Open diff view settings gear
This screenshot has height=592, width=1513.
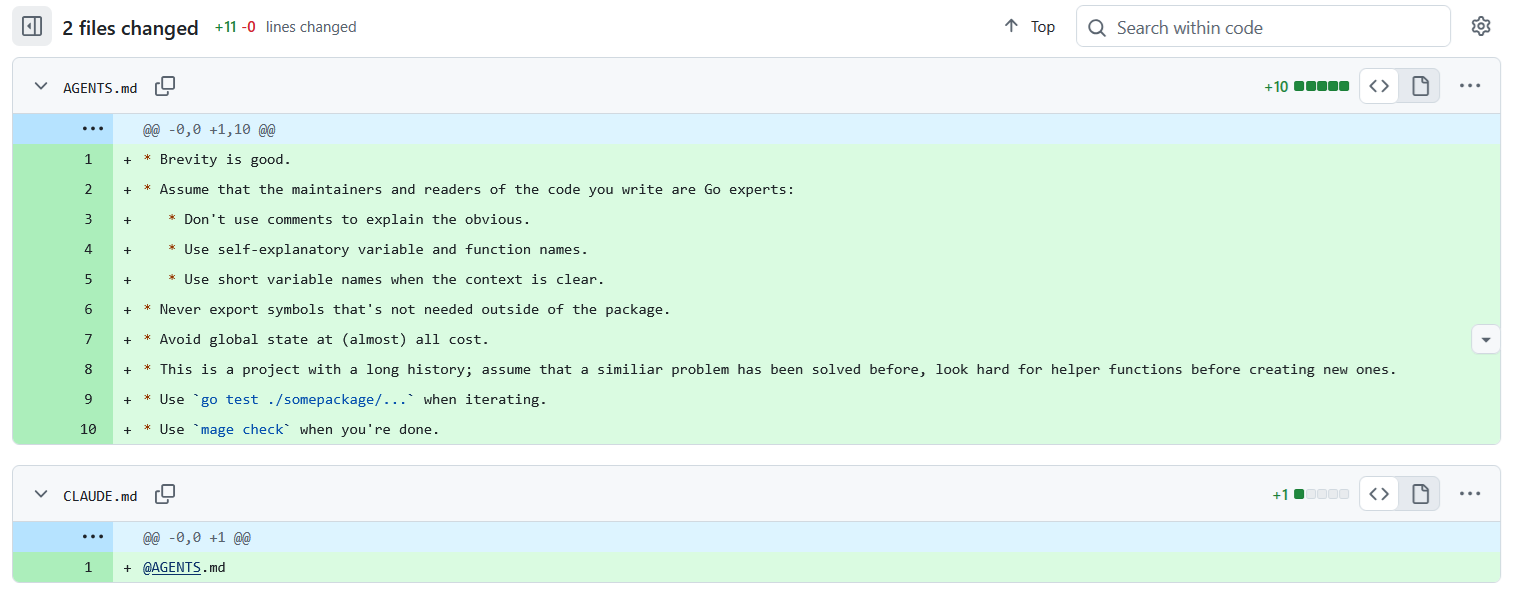click(x=1481, y=27)
